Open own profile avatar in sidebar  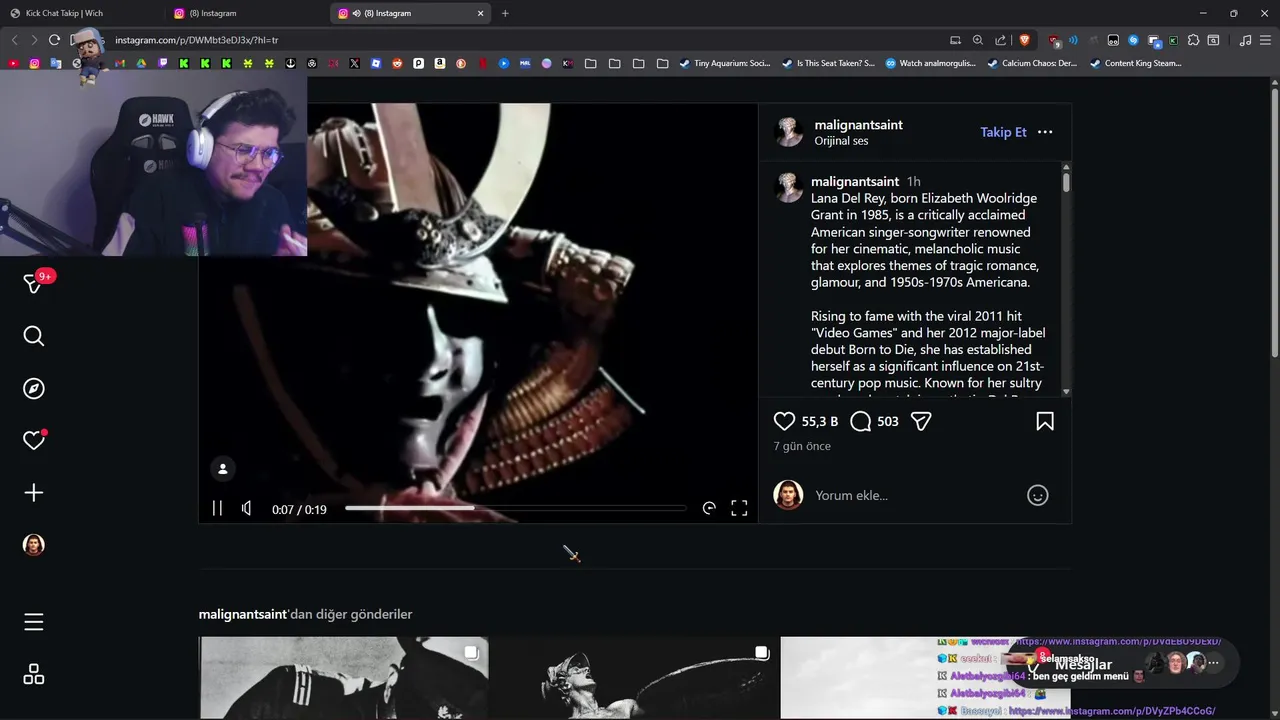tap(34, 544)
